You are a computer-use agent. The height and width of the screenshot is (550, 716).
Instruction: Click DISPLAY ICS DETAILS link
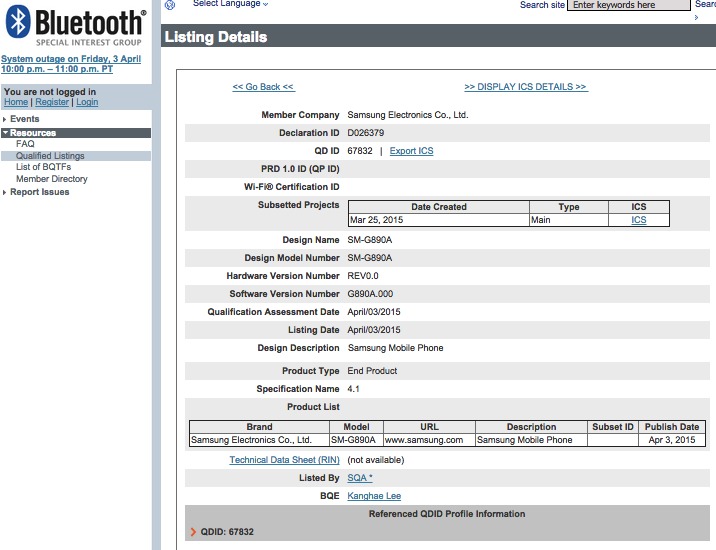pyautogui.click(x=526, y=87)
